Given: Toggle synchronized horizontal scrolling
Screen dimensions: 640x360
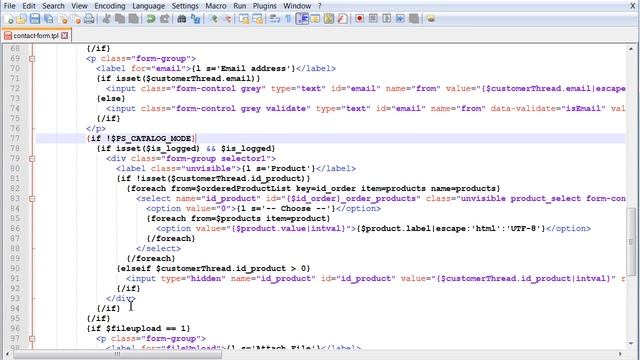Looking at the screenshot, I should pos(258,19).
